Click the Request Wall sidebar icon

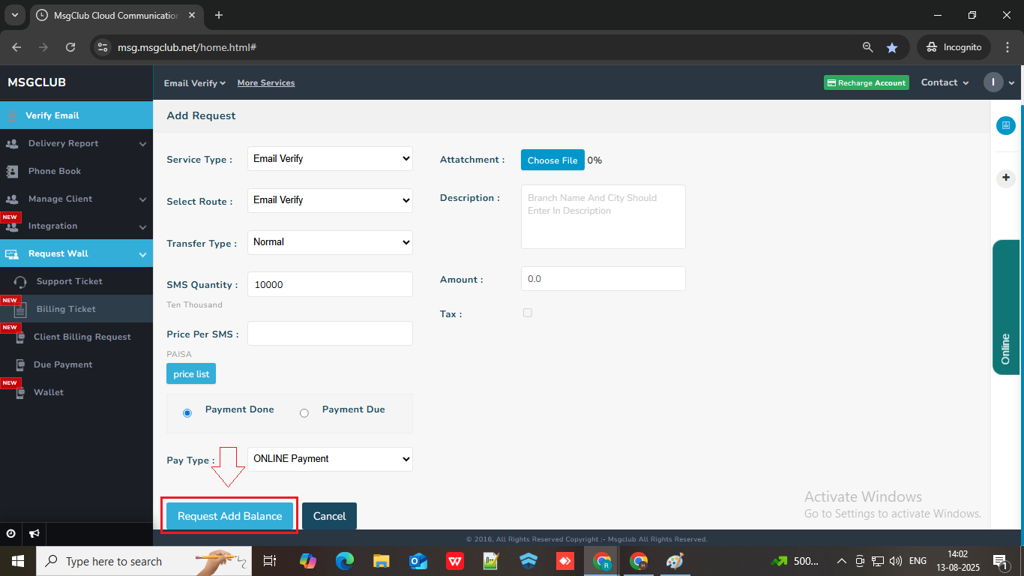pyautogui.click(x=12, y=254)
